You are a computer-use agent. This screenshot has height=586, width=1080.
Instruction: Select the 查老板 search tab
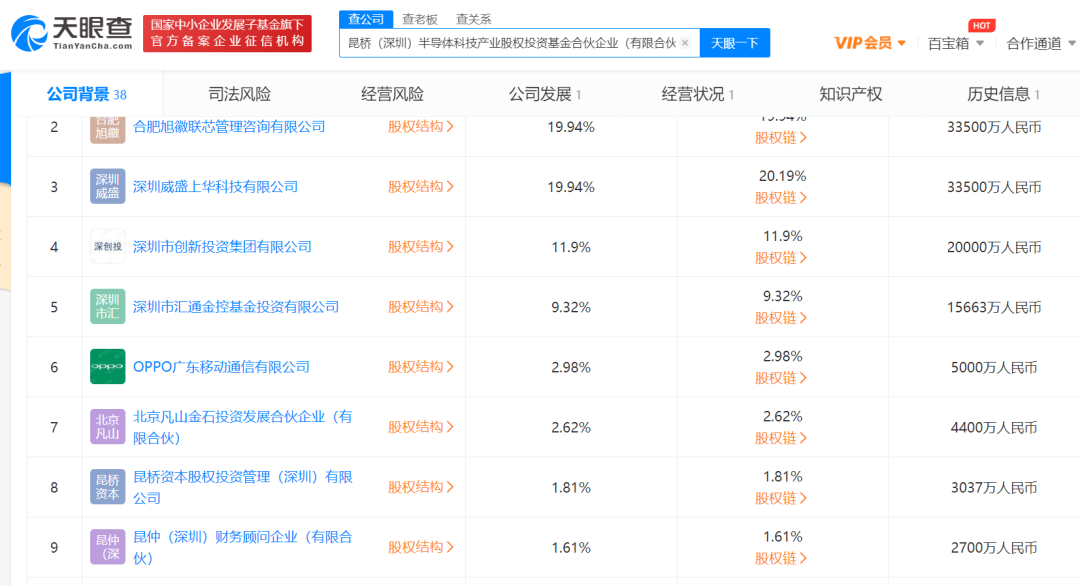420,19
